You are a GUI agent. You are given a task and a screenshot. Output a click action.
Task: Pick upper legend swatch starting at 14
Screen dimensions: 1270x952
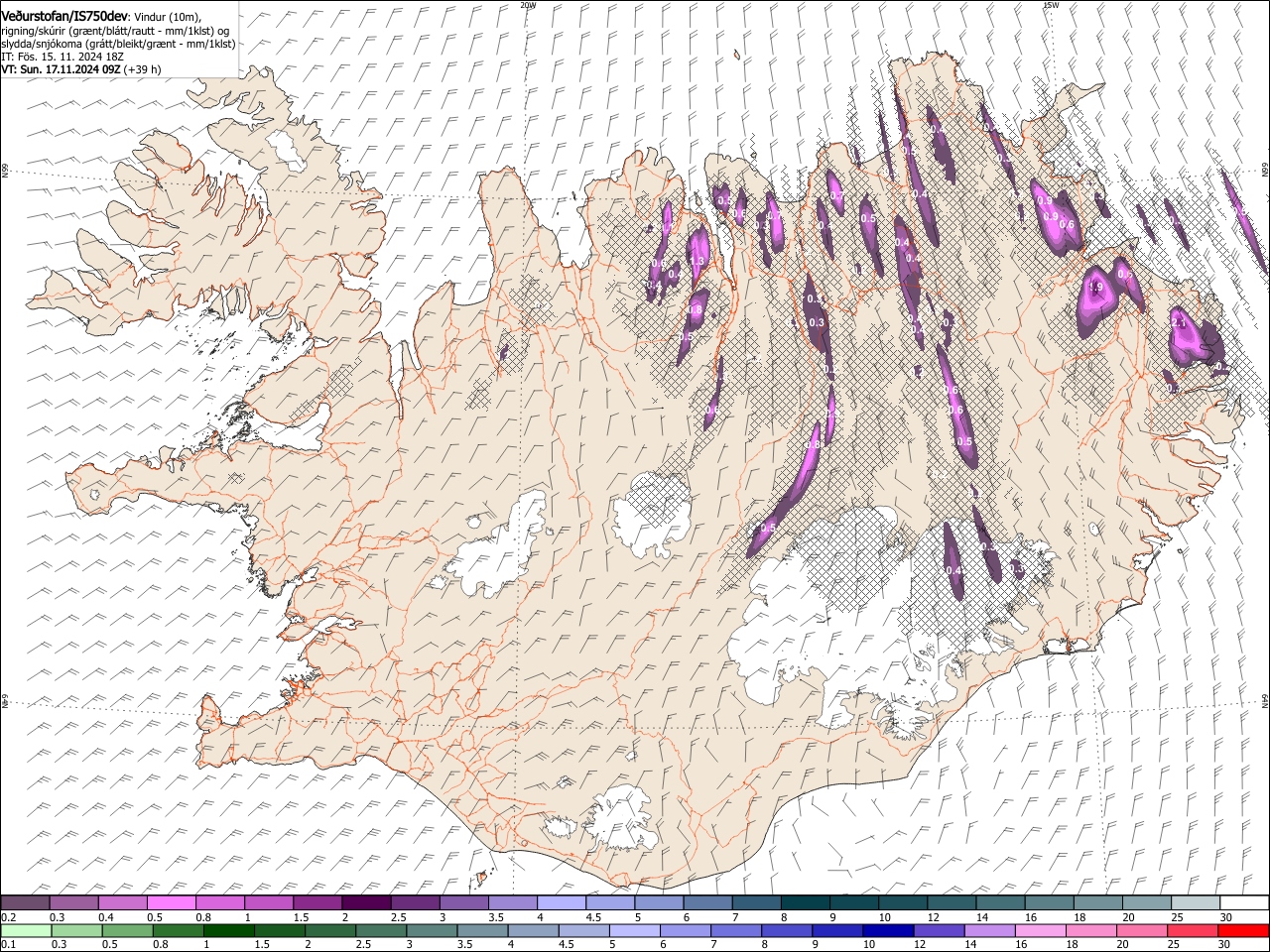(x=999, y=903)
